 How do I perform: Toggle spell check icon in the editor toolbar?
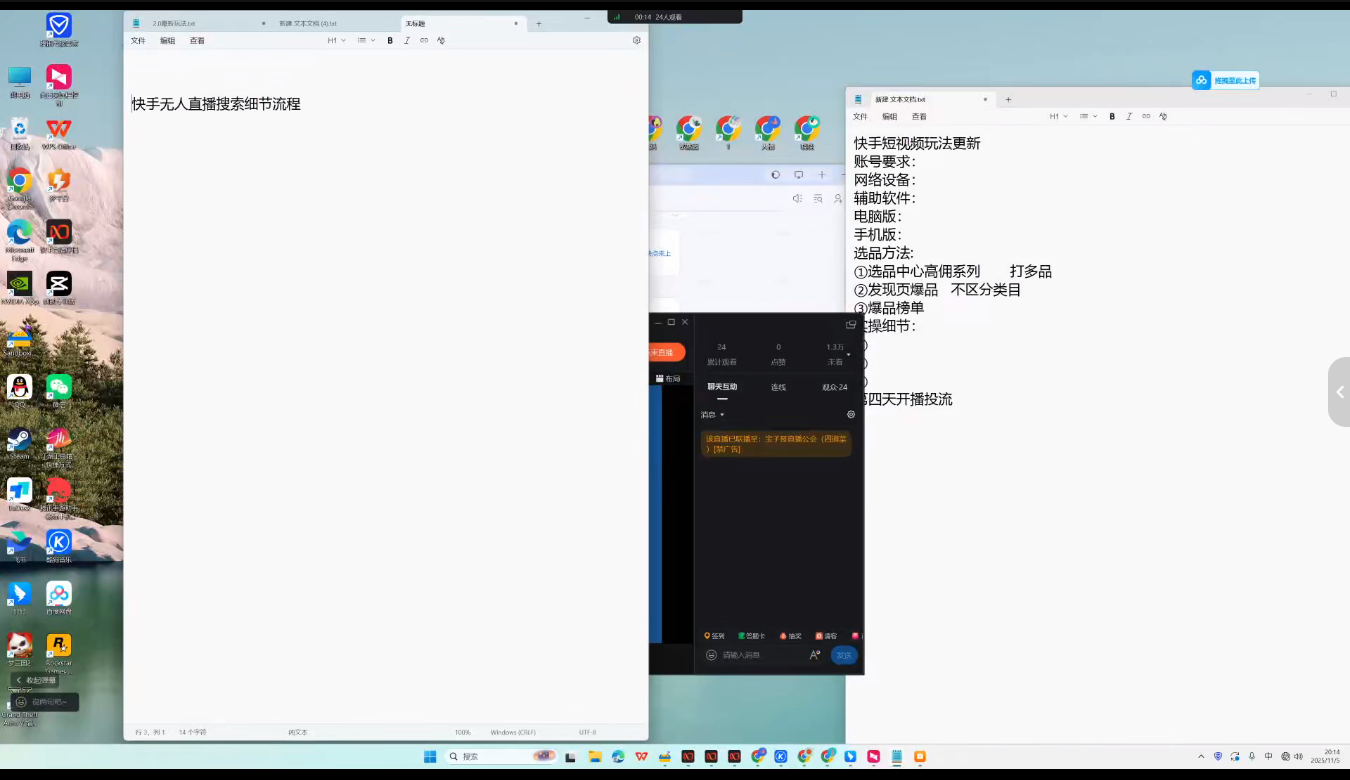point(440,40)
